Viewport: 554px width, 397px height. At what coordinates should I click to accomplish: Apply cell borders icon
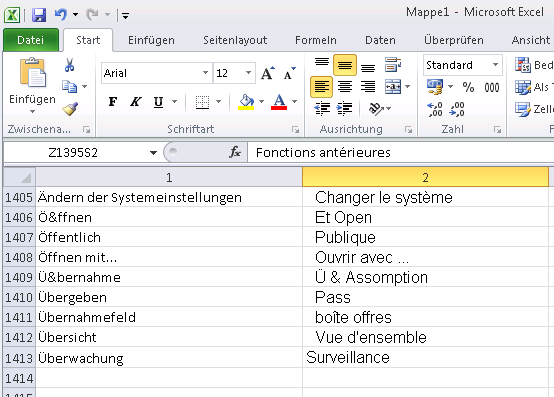click(202, 102)
